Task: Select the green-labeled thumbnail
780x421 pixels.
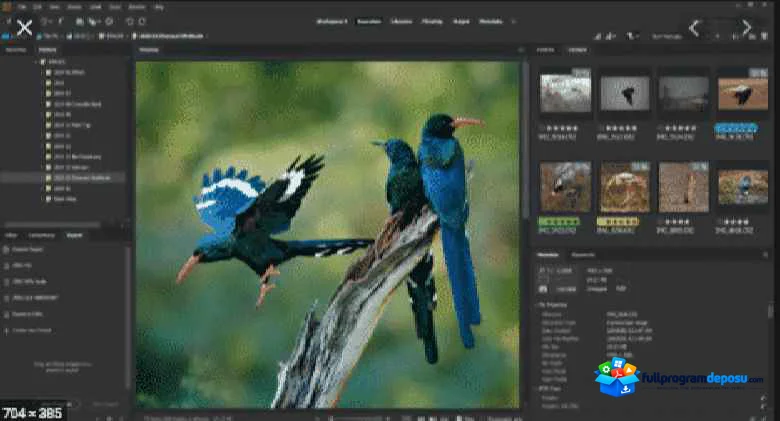Action: coord(566,187)
